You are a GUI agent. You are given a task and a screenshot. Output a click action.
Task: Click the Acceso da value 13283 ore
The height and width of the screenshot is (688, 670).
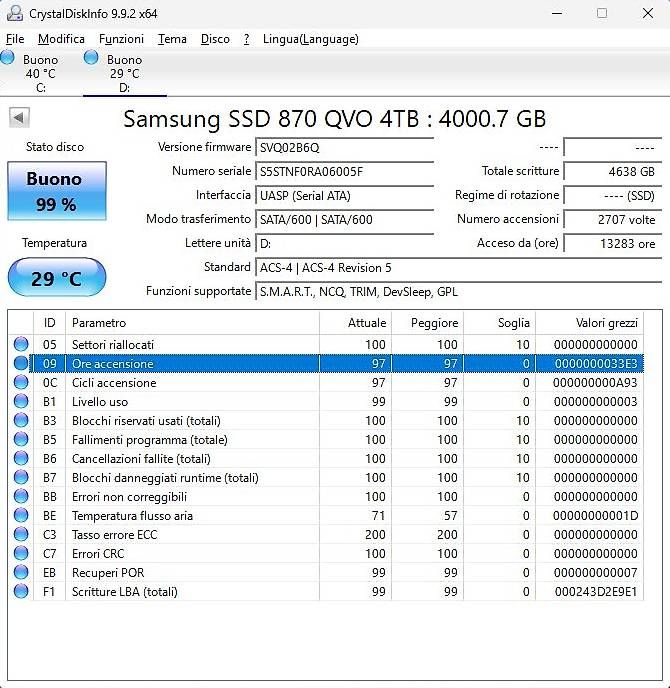pos(613,244)
